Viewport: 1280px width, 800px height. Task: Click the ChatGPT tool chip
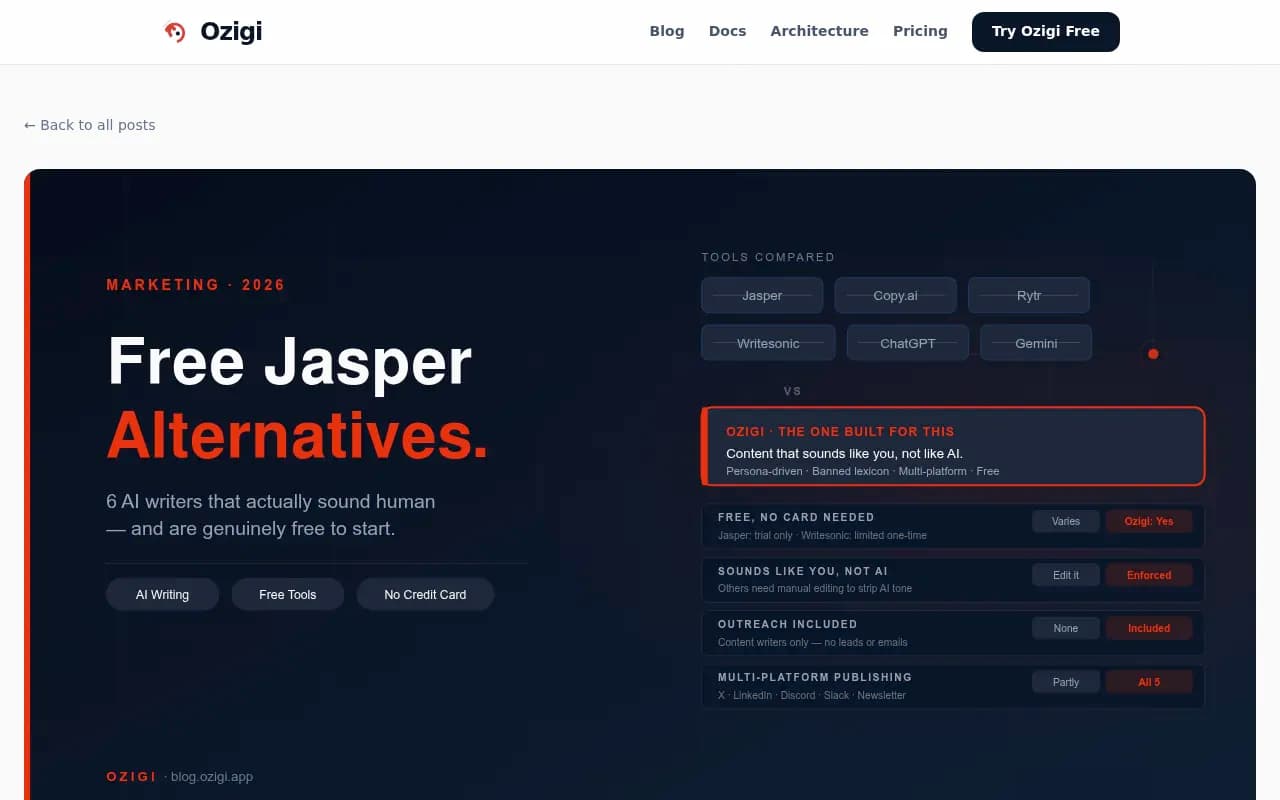pyautogui.click(x=908, y=343)
